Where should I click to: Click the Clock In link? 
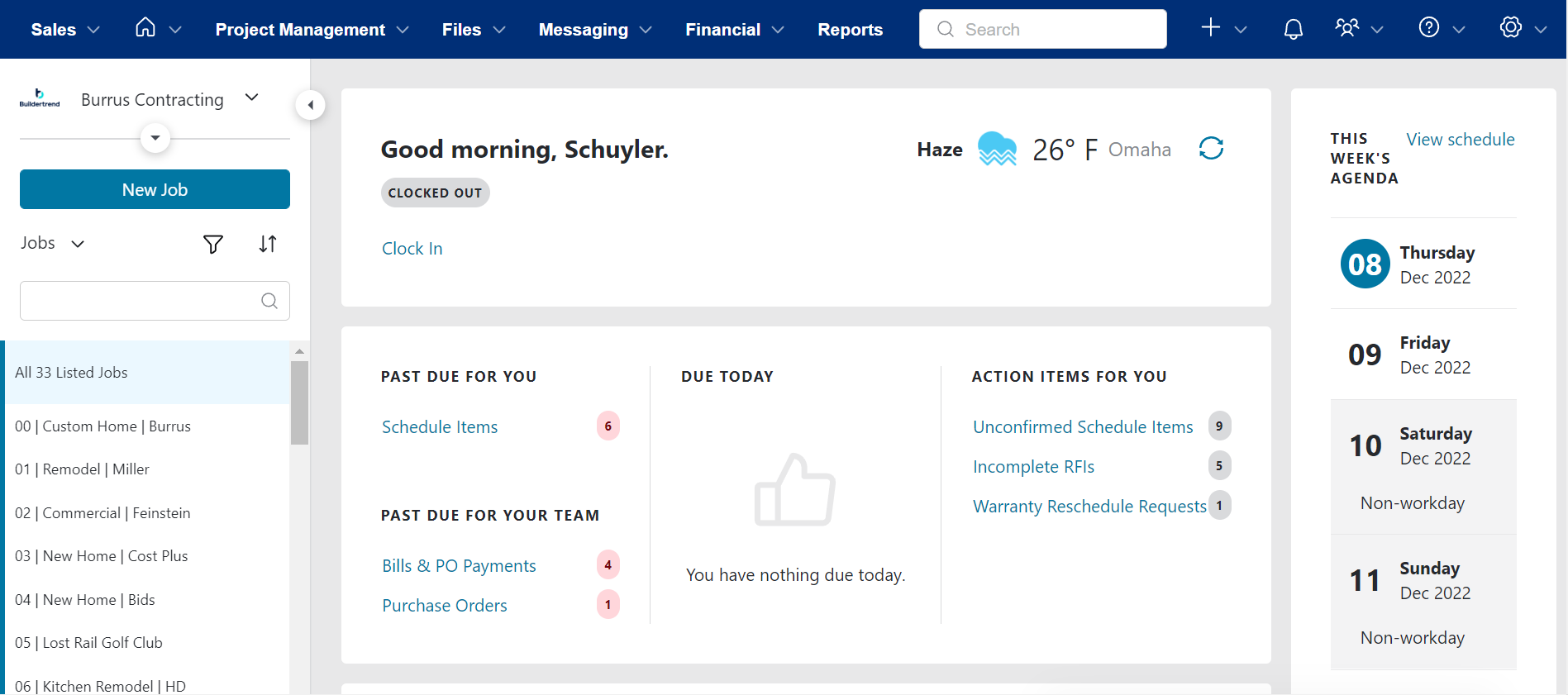click(412, 249)
